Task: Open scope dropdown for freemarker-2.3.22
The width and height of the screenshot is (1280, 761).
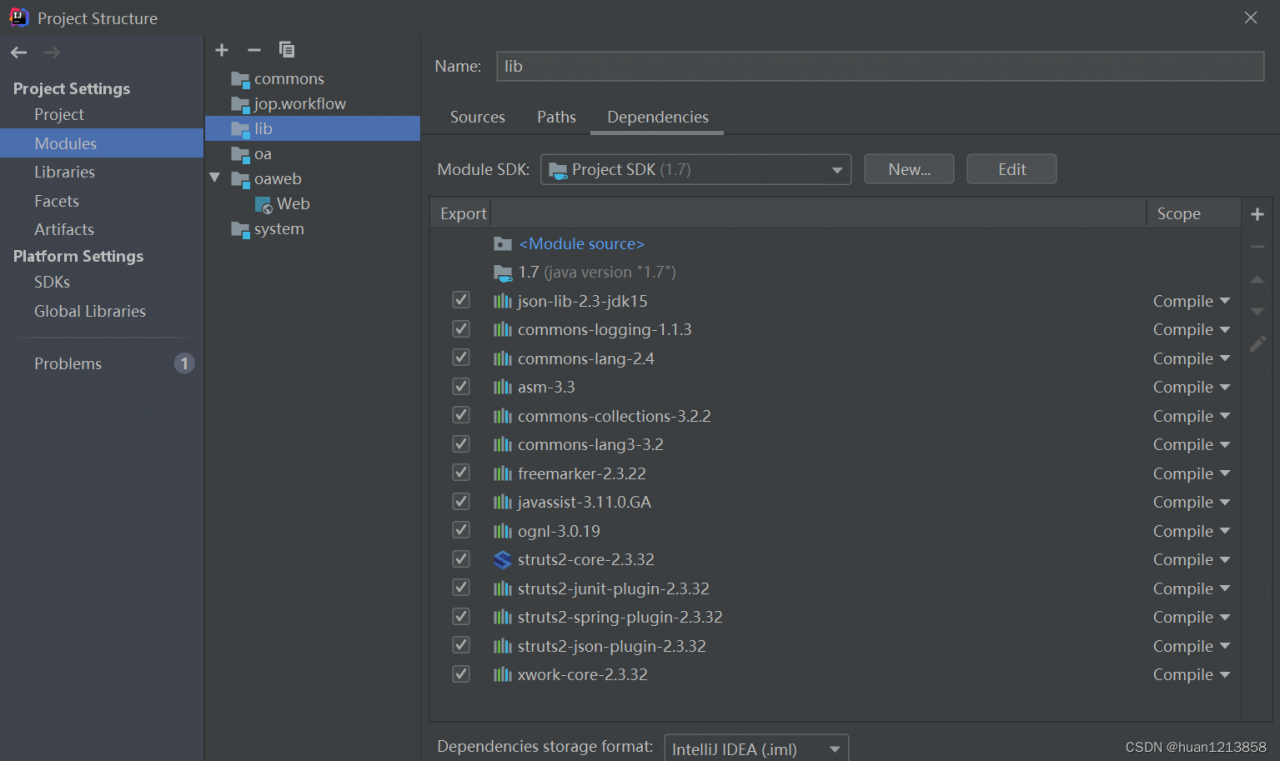Action: [1191, 474]
